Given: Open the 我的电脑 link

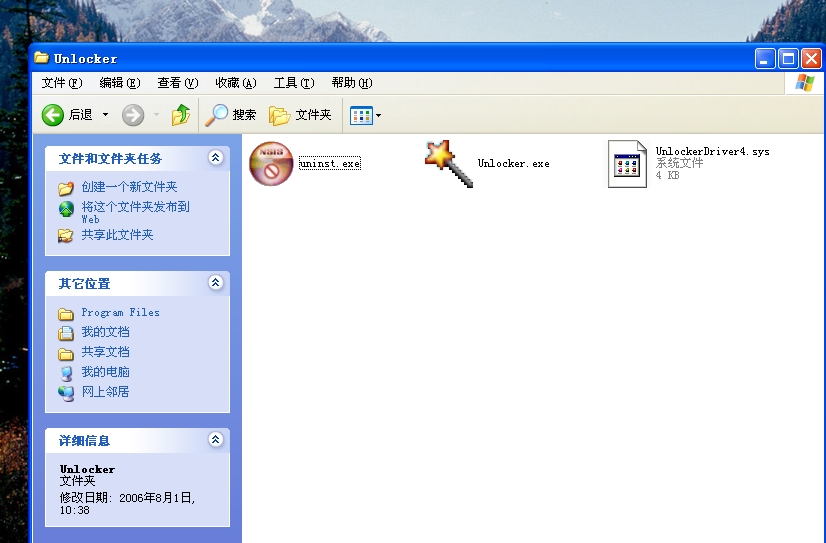Looking at the screenshot, I should (105, 372).
